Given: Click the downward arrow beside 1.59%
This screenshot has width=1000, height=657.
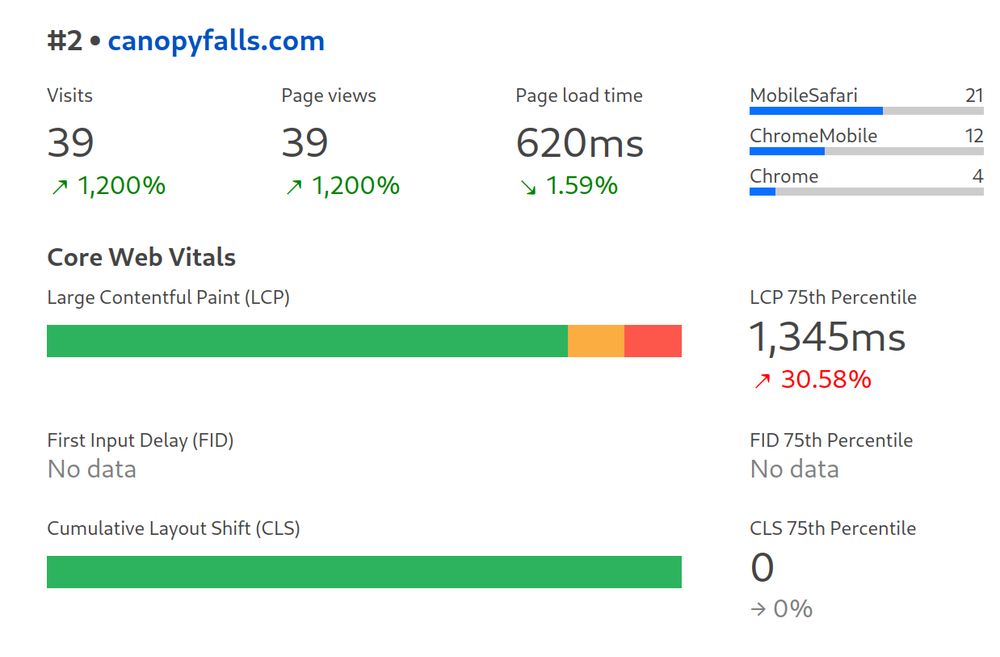Looking at the screenshot, I should pyautogui.click(x=528, y=187).
